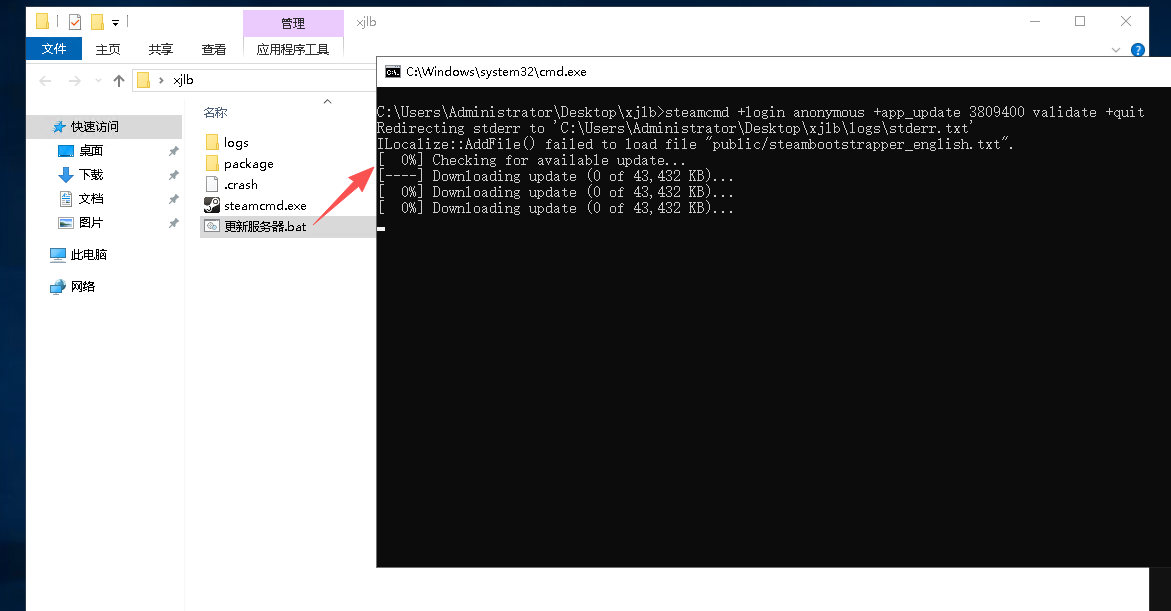Viewport: 1171px width, 611px height.
Task: Click the properties checkmark icon in quick access toolbar
Action: pos(75,21)
